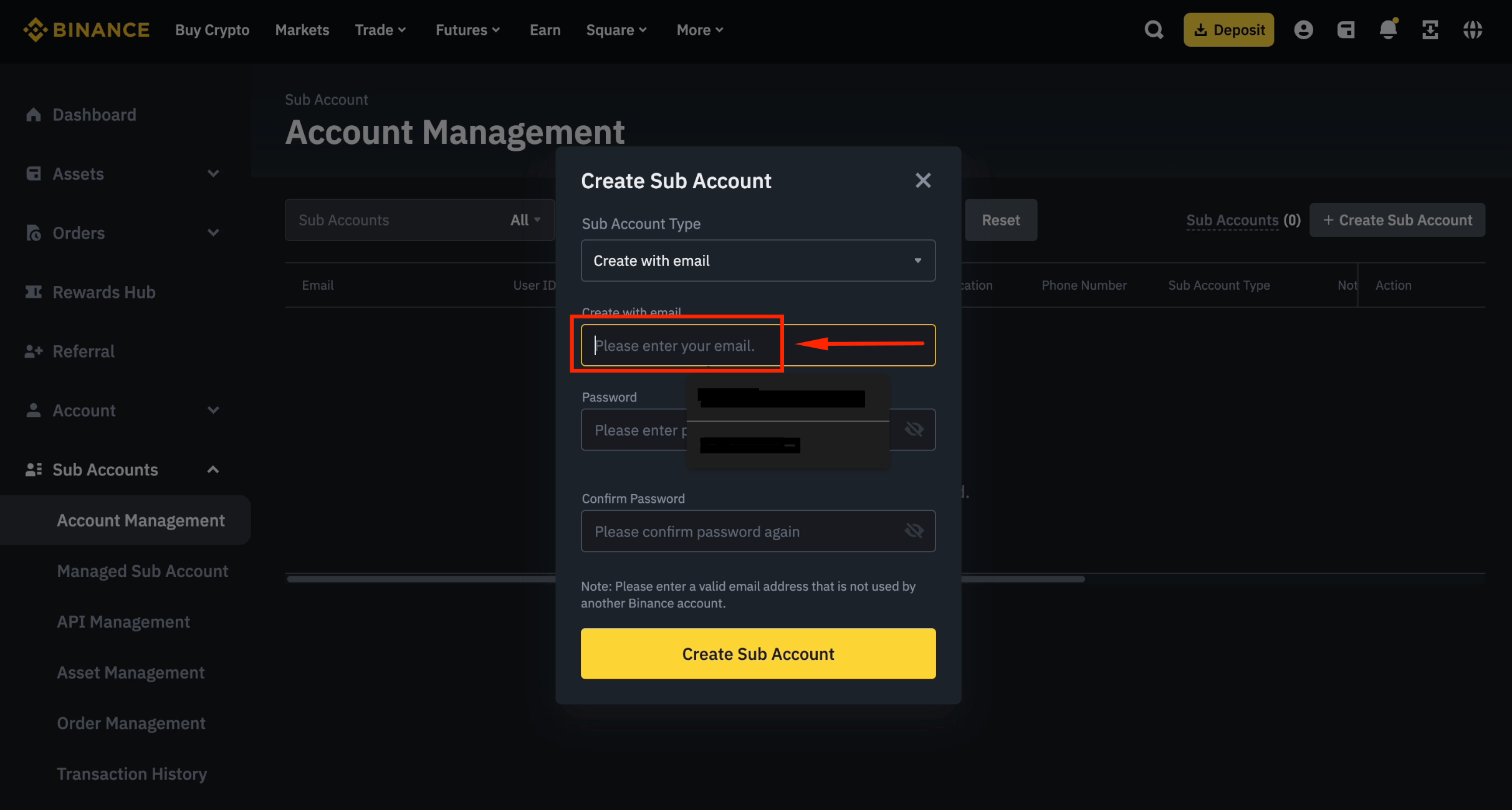Click the Binance logo
Viewport: 1512px width, 810px height.
(87, 29)
